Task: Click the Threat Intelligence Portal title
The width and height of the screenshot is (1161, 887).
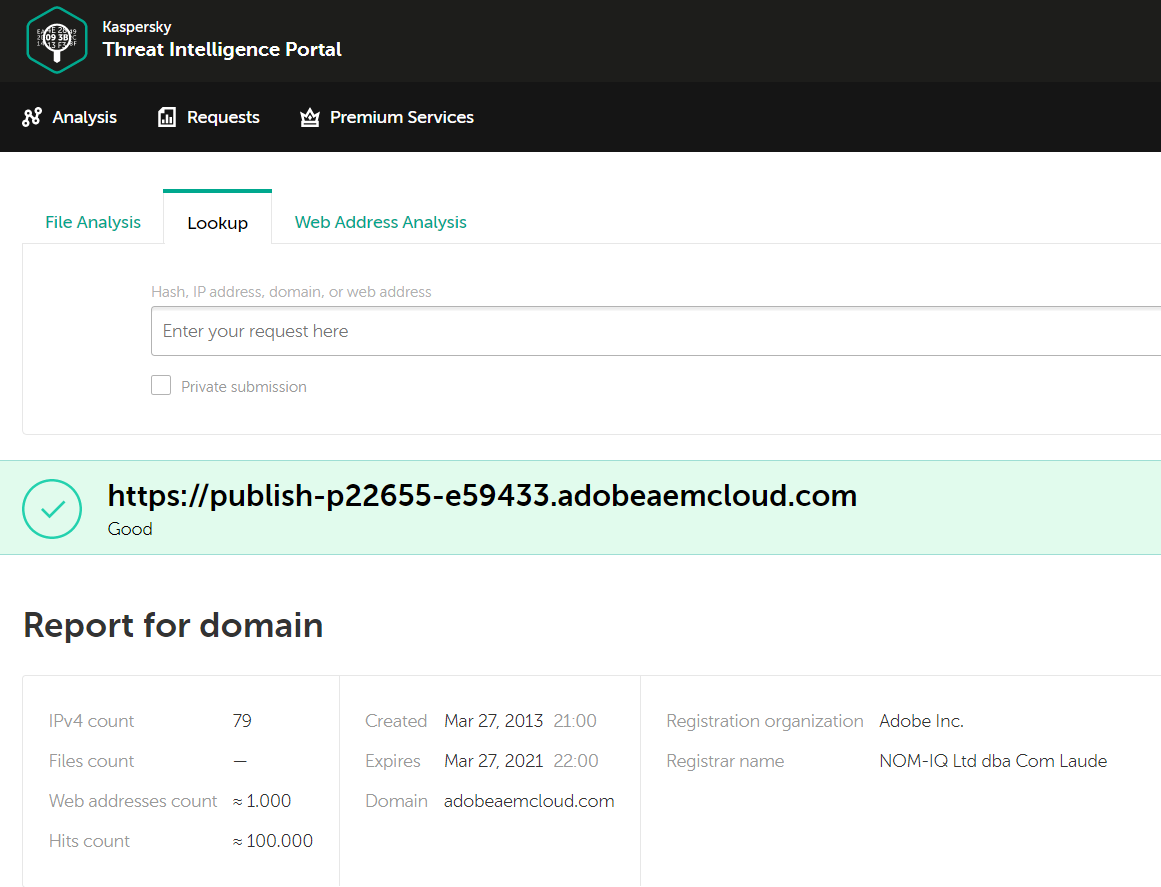Action: [222, 50]
